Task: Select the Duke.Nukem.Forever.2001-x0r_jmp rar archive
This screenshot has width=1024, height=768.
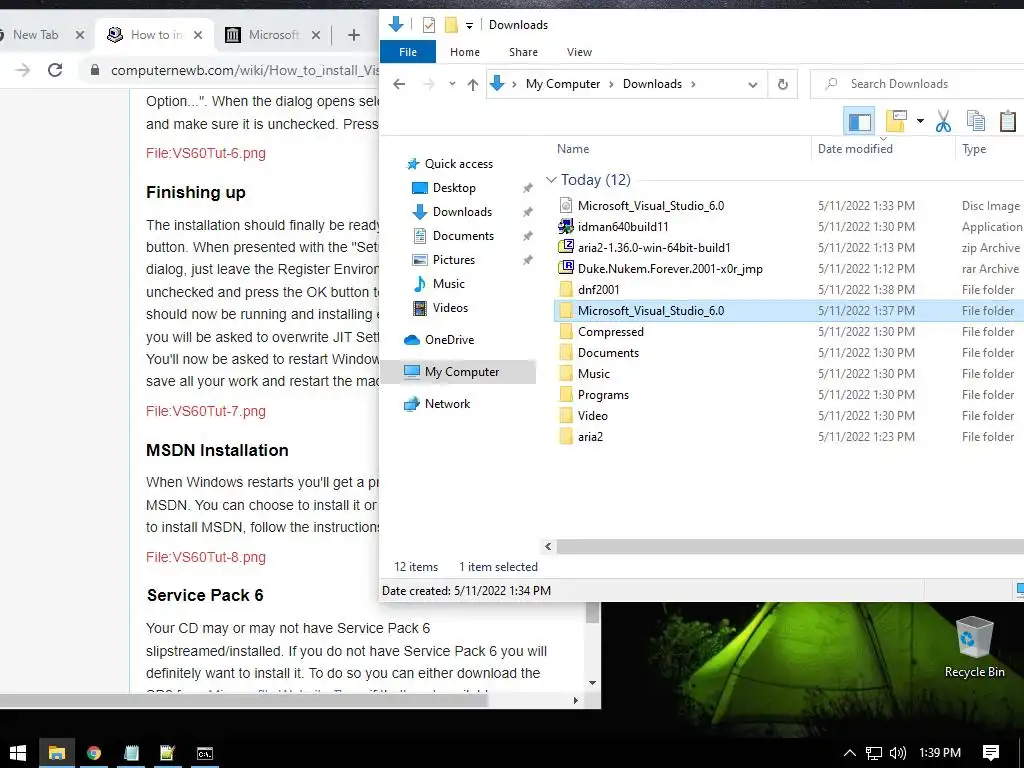Action: [669, 268]
